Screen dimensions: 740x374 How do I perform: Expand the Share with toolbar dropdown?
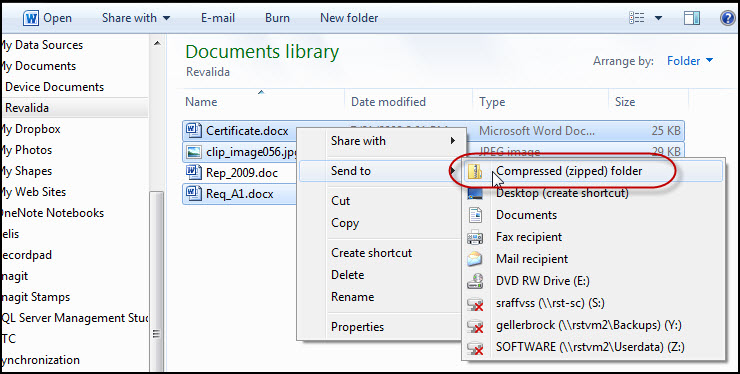(x=136, y=18)
